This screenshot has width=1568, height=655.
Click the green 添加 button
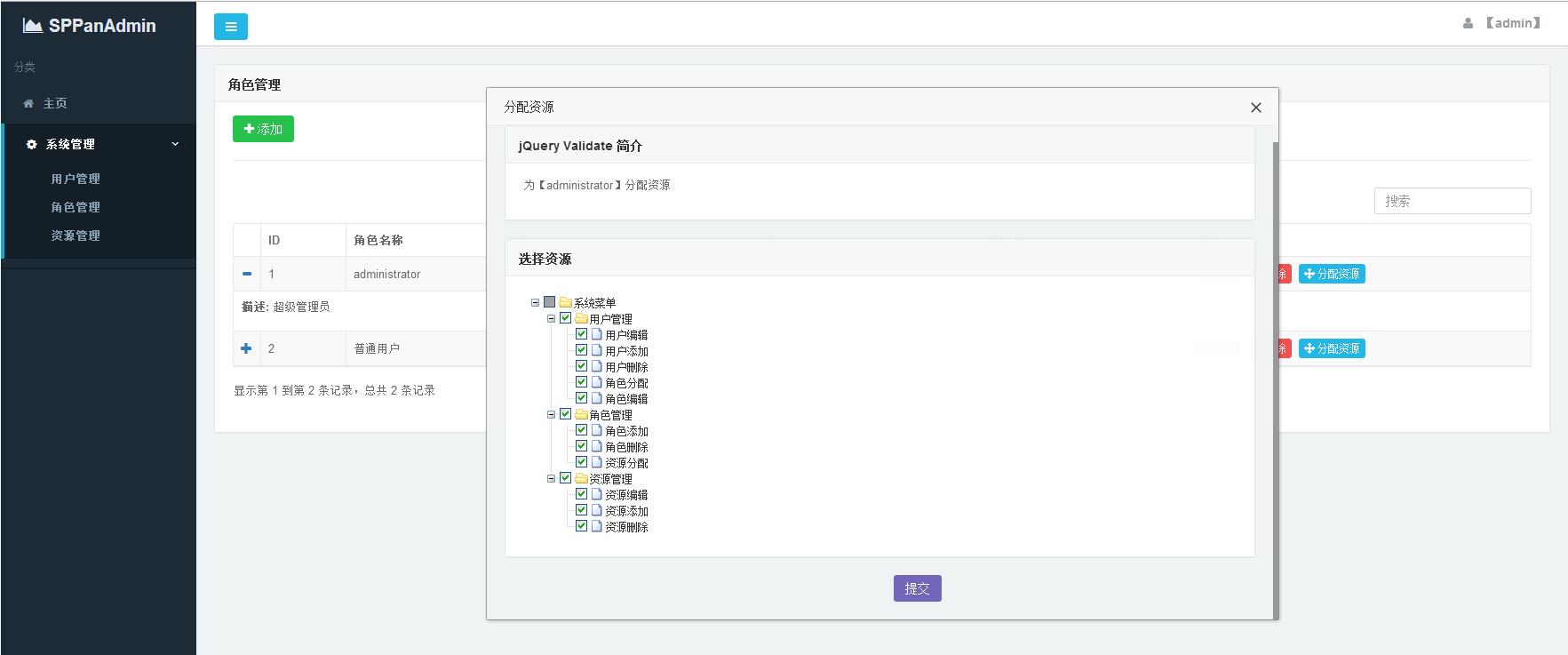[x=263, y=129]
